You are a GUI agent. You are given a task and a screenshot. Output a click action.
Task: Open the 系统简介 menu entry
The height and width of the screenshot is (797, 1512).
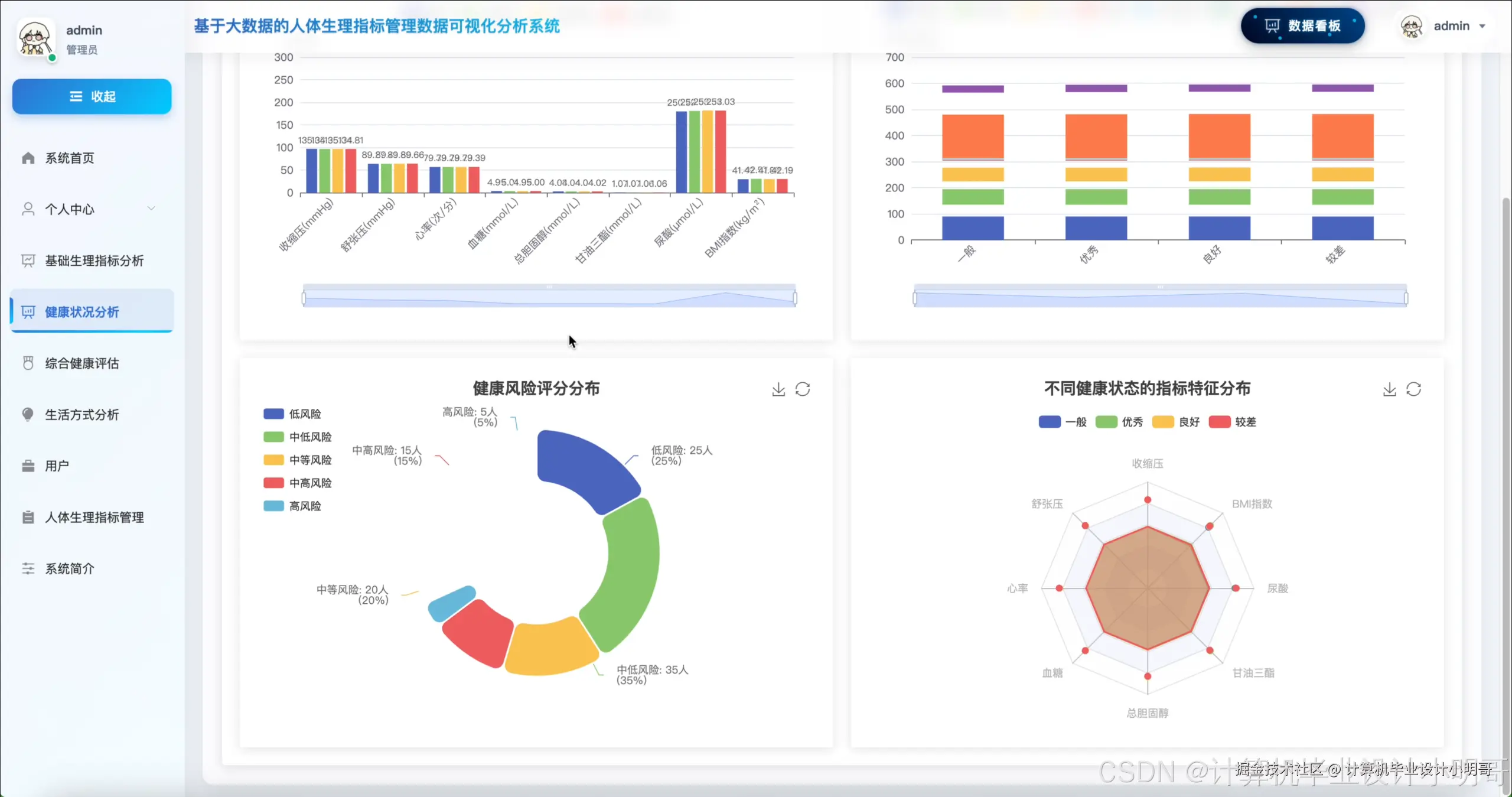click(x=70, y=568)
